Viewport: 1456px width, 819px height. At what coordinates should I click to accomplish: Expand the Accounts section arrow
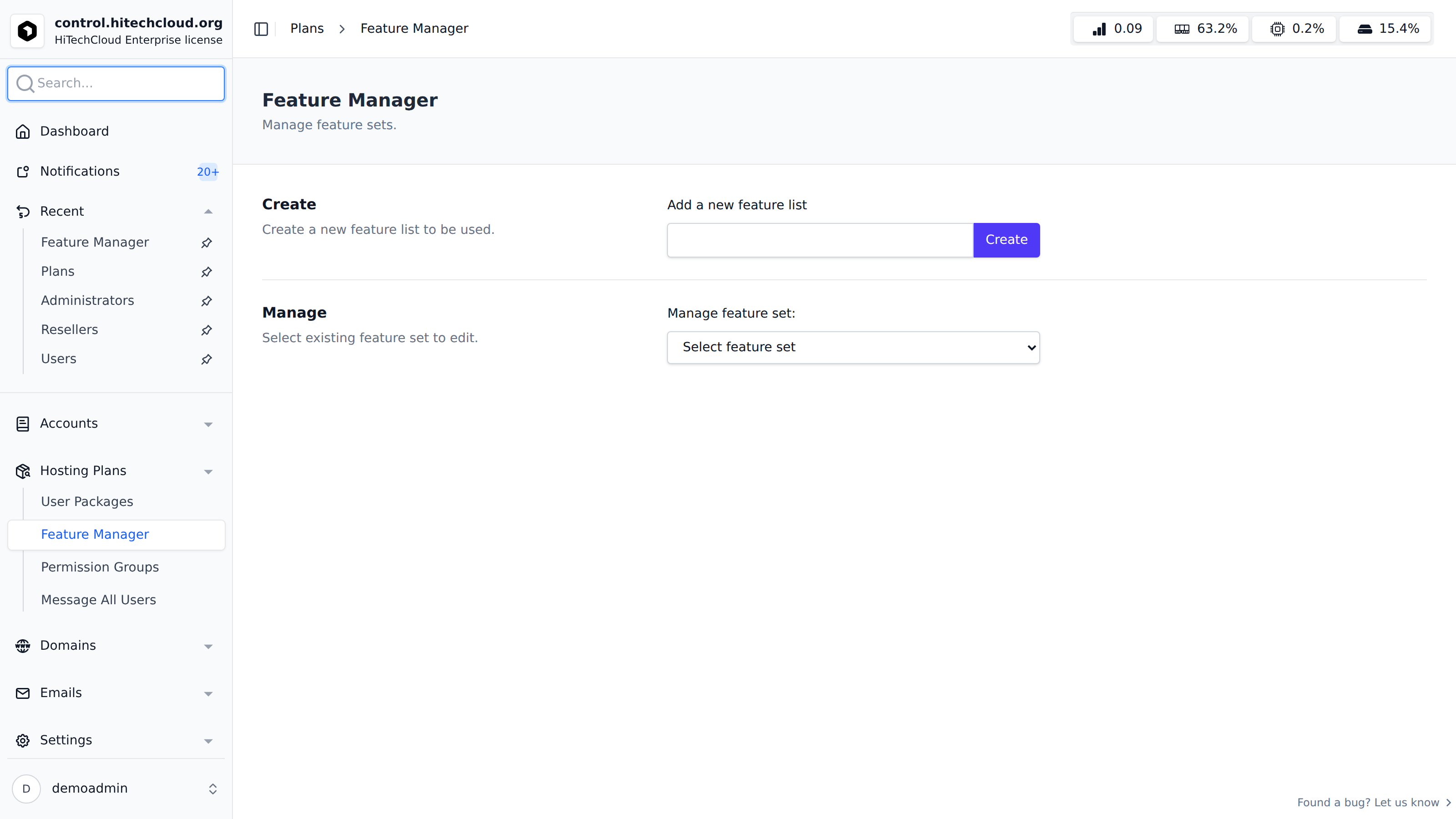coord(208,425)
